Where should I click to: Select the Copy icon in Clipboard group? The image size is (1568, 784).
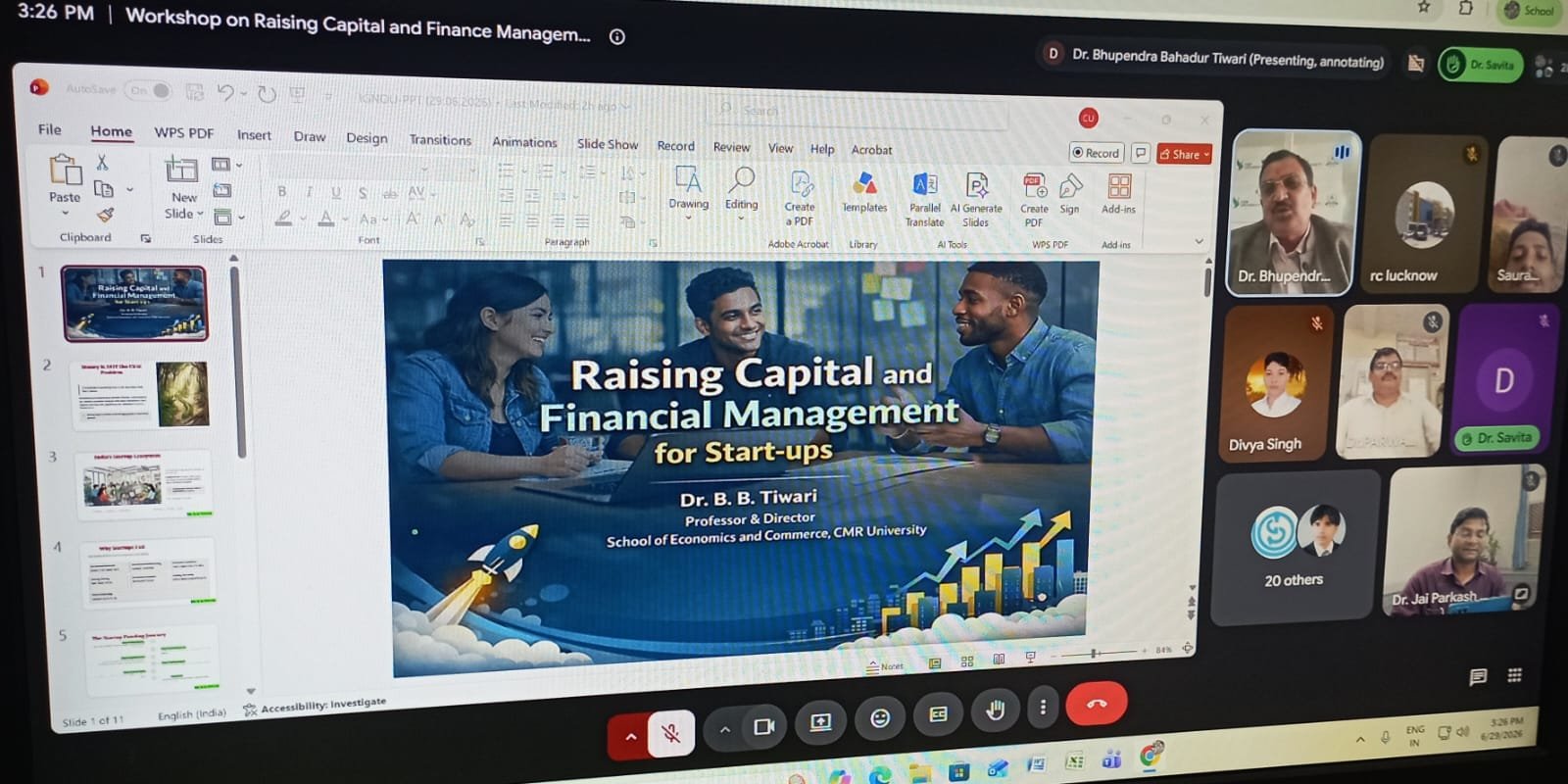[x=103, y=189]
